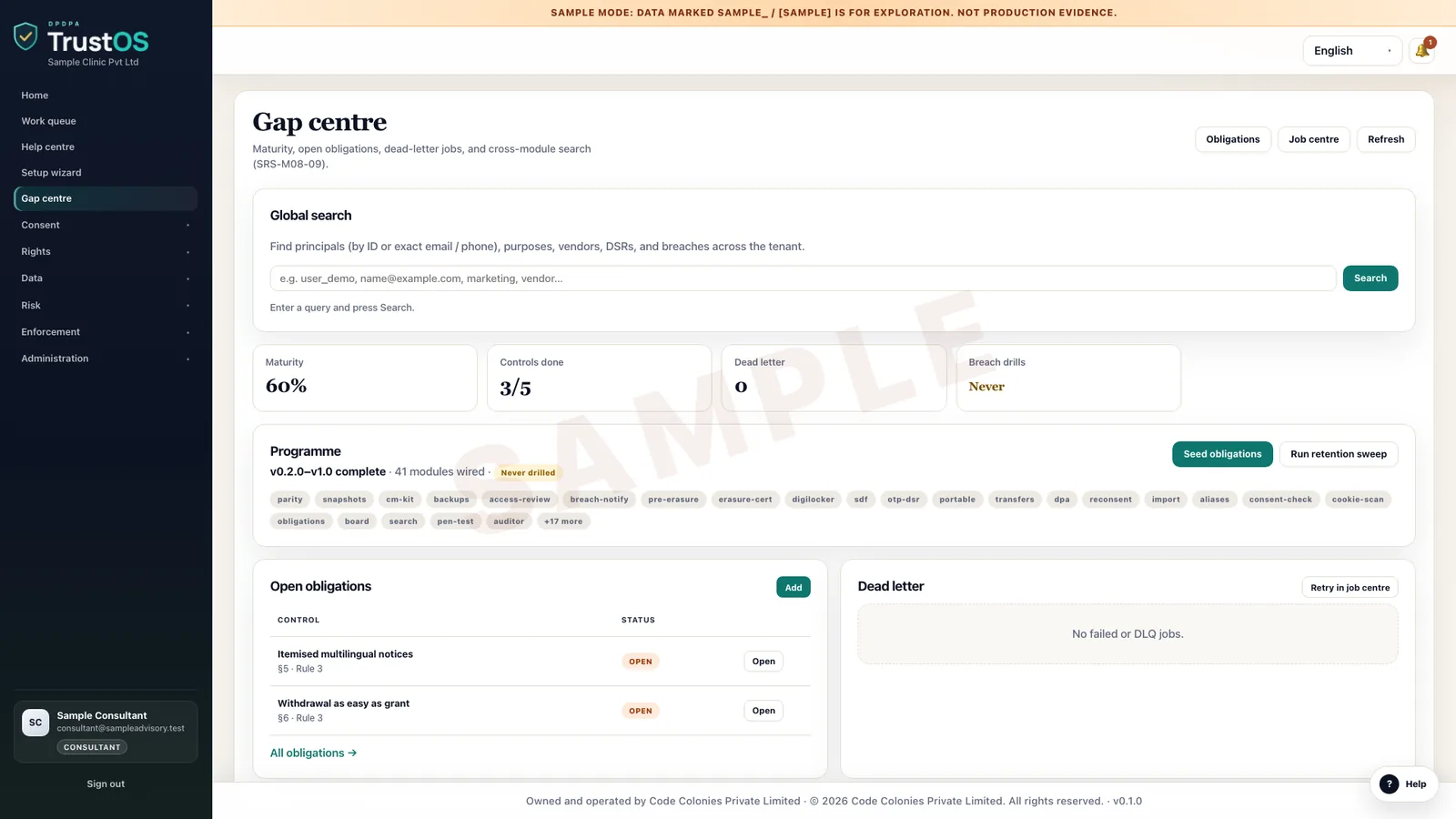Open the notifications bell
The height and width of the screenshot is (819, 1456).
pyautogui.click(x=1421, y=51)
